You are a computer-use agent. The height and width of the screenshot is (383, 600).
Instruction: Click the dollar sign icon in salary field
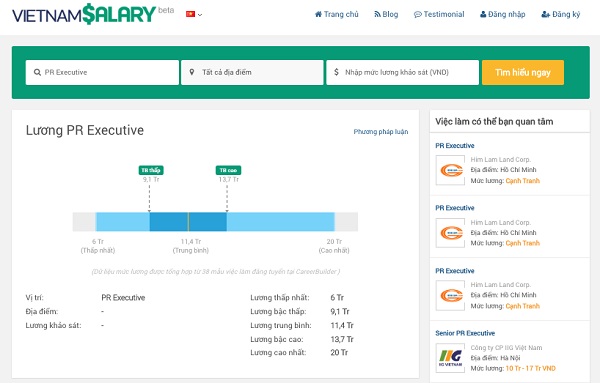click(x=336, y=72)
